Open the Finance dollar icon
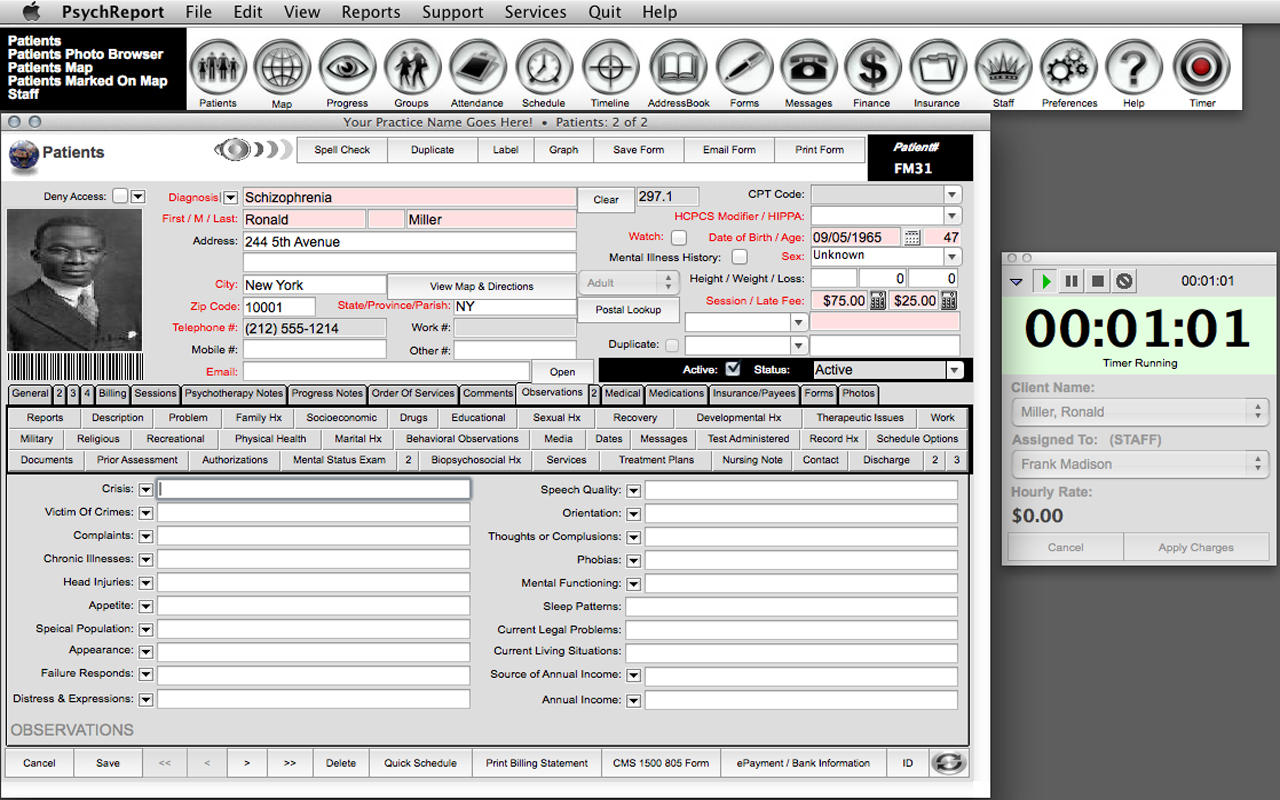This screenshot has height=800, width=1280. click(x=872, y=67)
